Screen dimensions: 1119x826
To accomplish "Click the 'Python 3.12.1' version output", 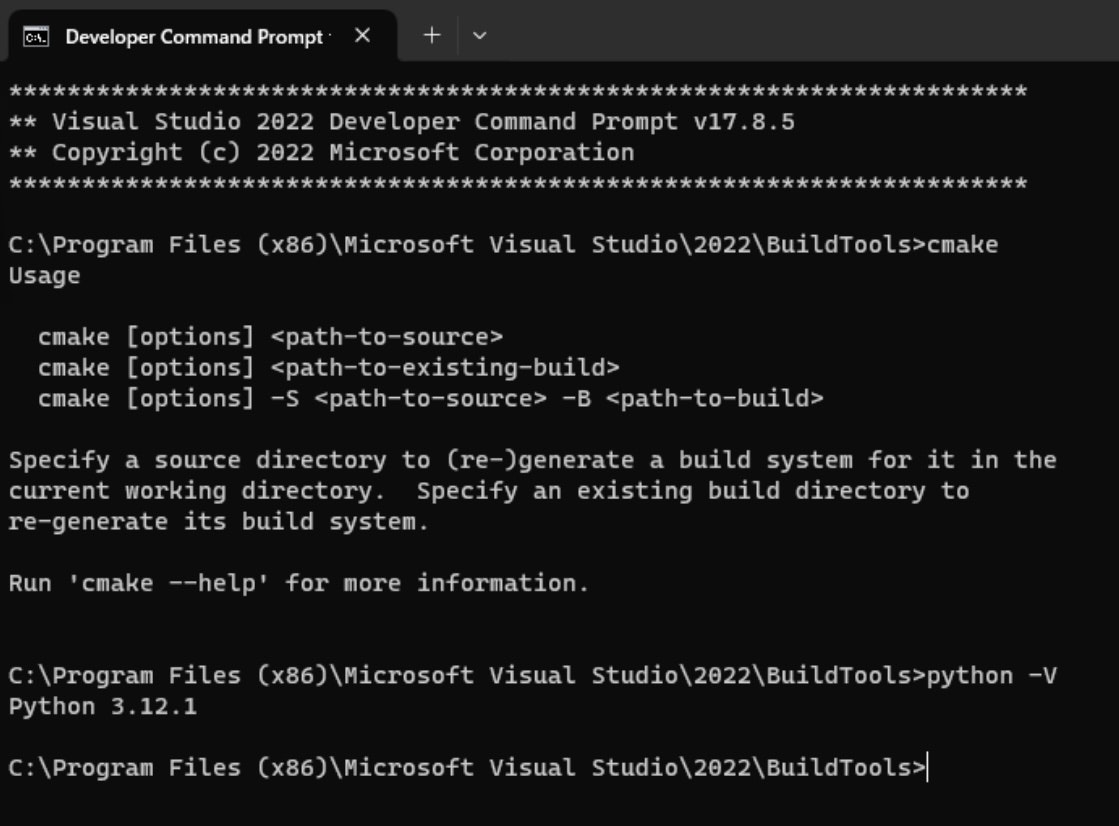I will (103, 707).
